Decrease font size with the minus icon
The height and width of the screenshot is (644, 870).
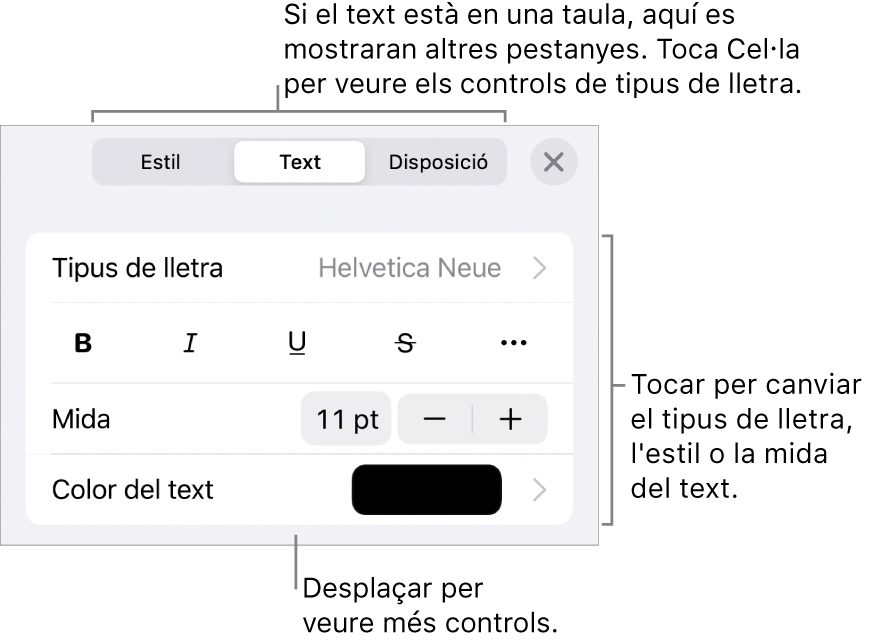434,419
